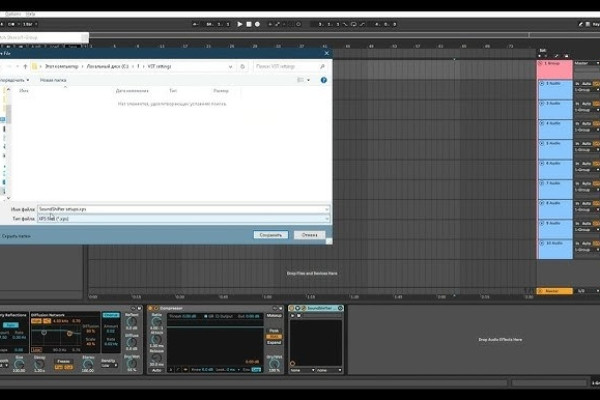Select the Этот компьютер breadcrumb segment
Viewport: 600px width, 400px height.
[62, 66]
